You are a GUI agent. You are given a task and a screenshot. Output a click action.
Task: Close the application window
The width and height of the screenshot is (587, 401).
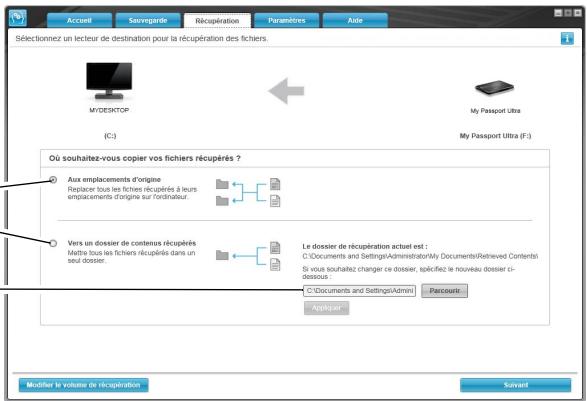pyautogui.click(x=578, y=13)
